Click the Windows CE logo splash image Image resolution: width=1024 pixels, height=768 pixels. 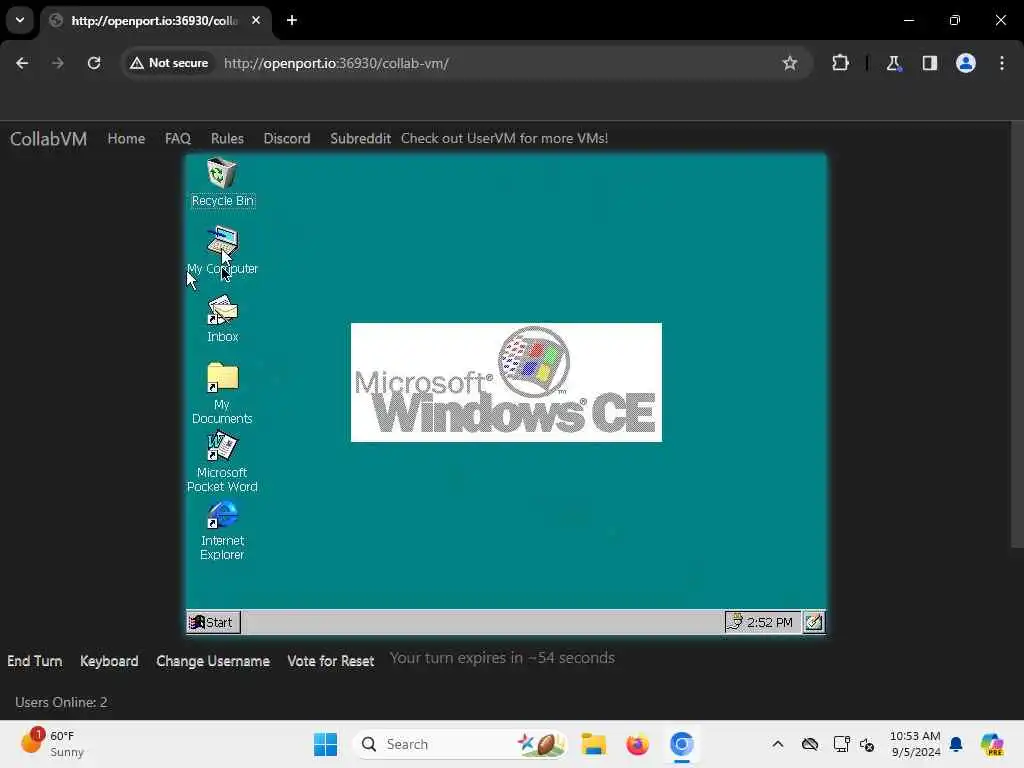point(506,382)
